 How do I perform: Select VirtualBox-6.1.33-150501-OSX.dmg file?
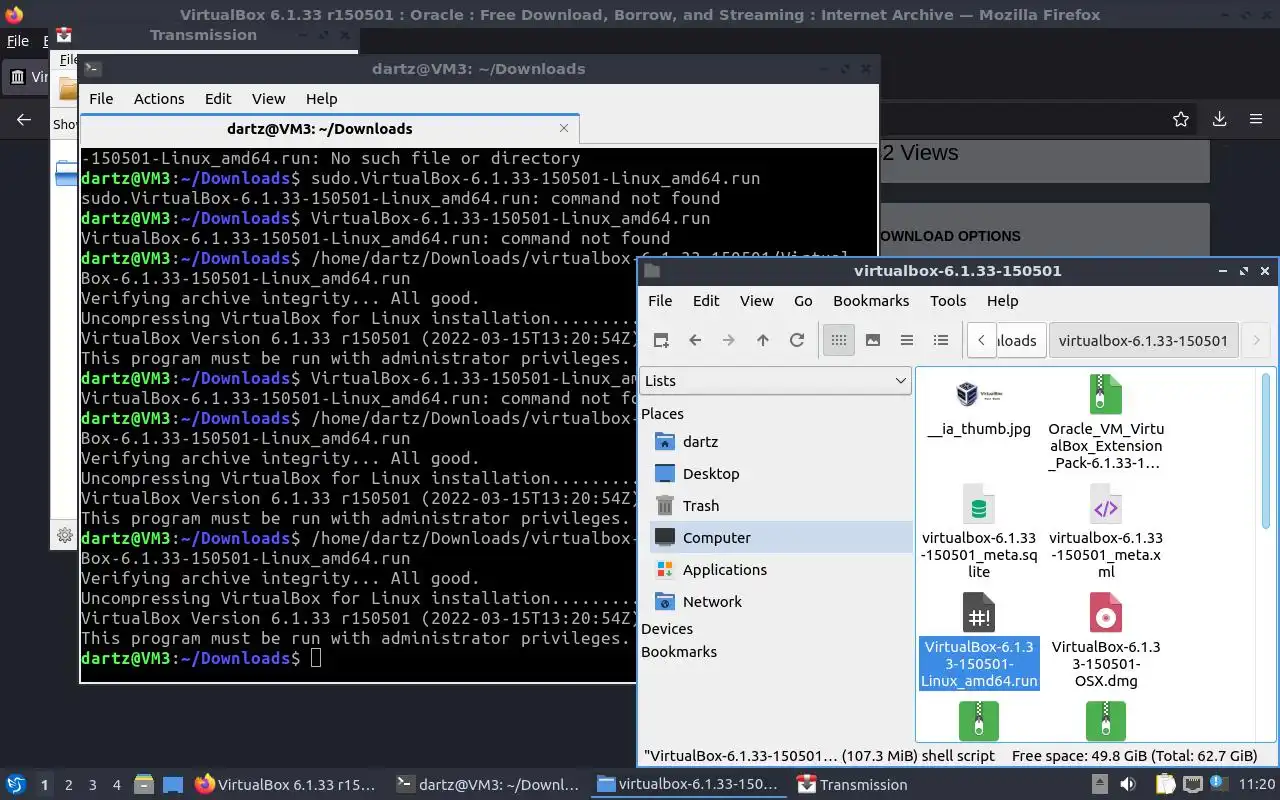1106,641
